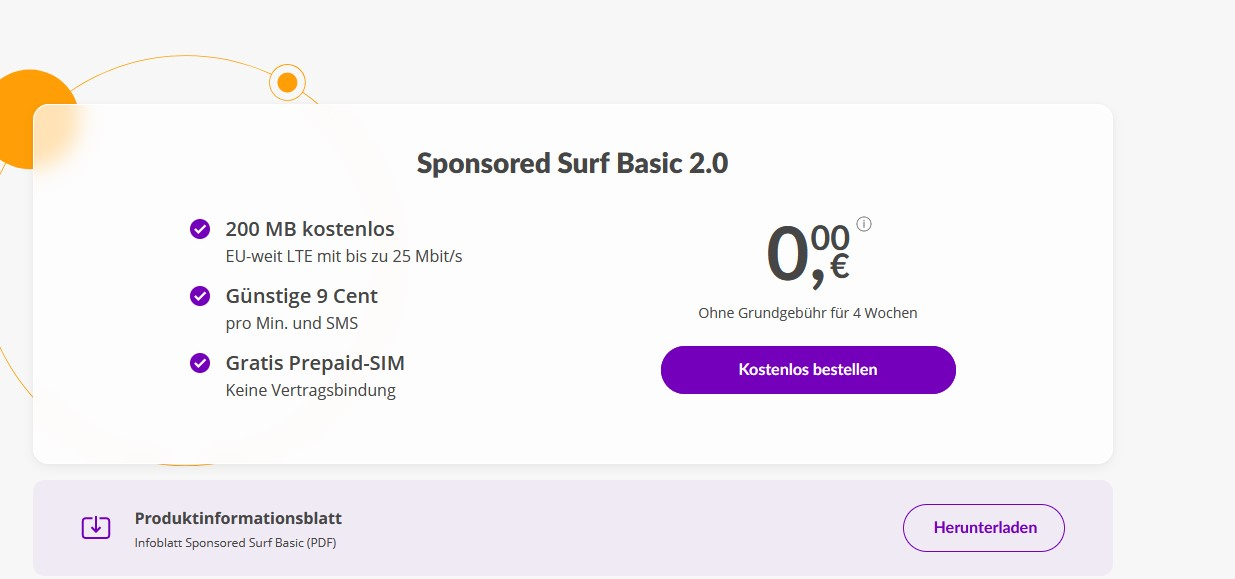Click the 0,00 € price display
This screenshot has width=1235, height=579.
coord(807,255)
